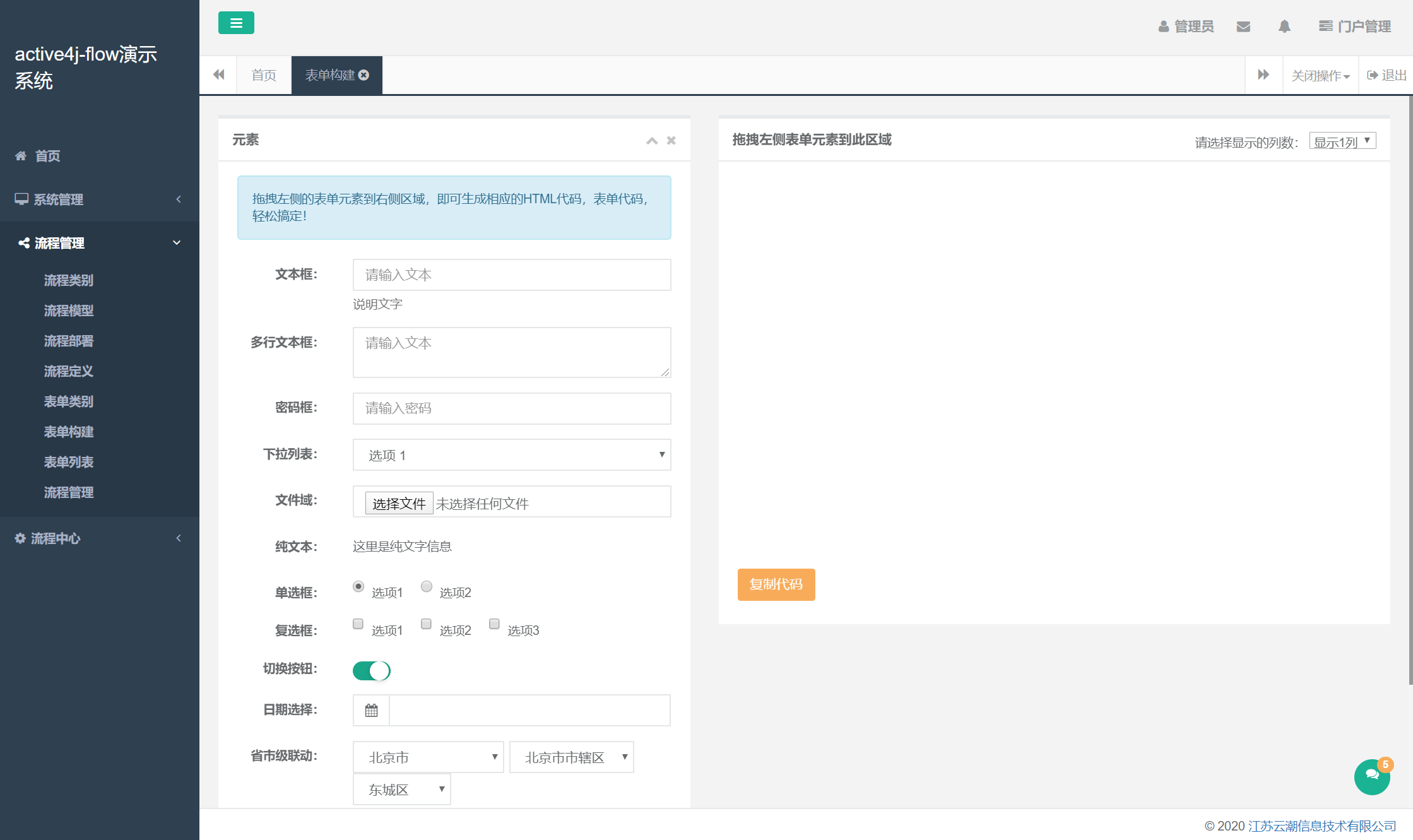Open the 关闭操作 dropdown menu
Image resolution: width=1413 pixels, height=840 pixels.
1320,76
